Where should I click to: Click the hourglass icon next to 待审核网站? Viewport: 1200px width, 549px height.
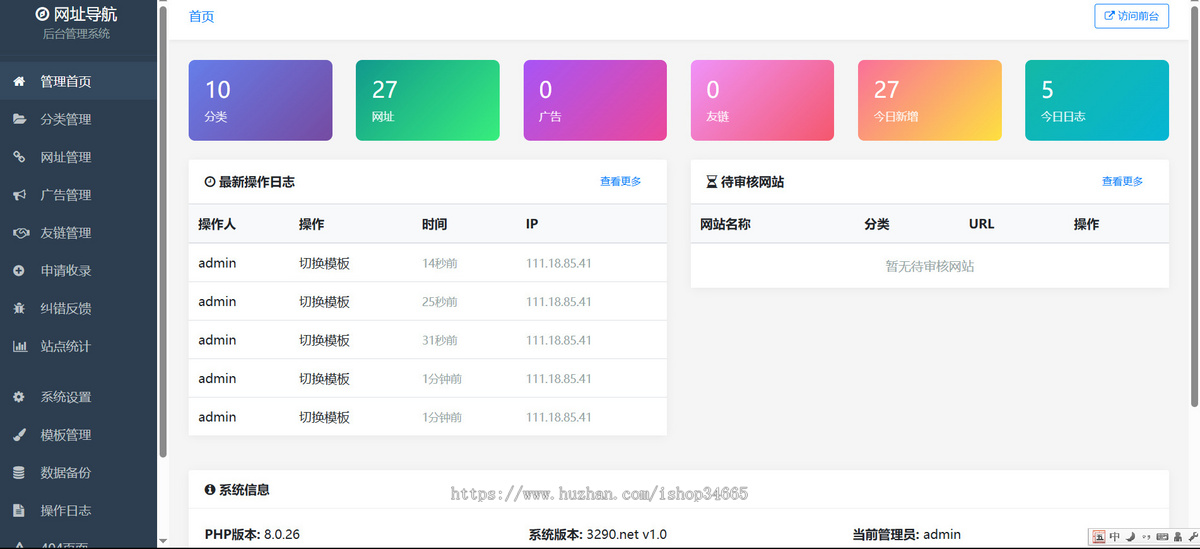coord(712,182)
